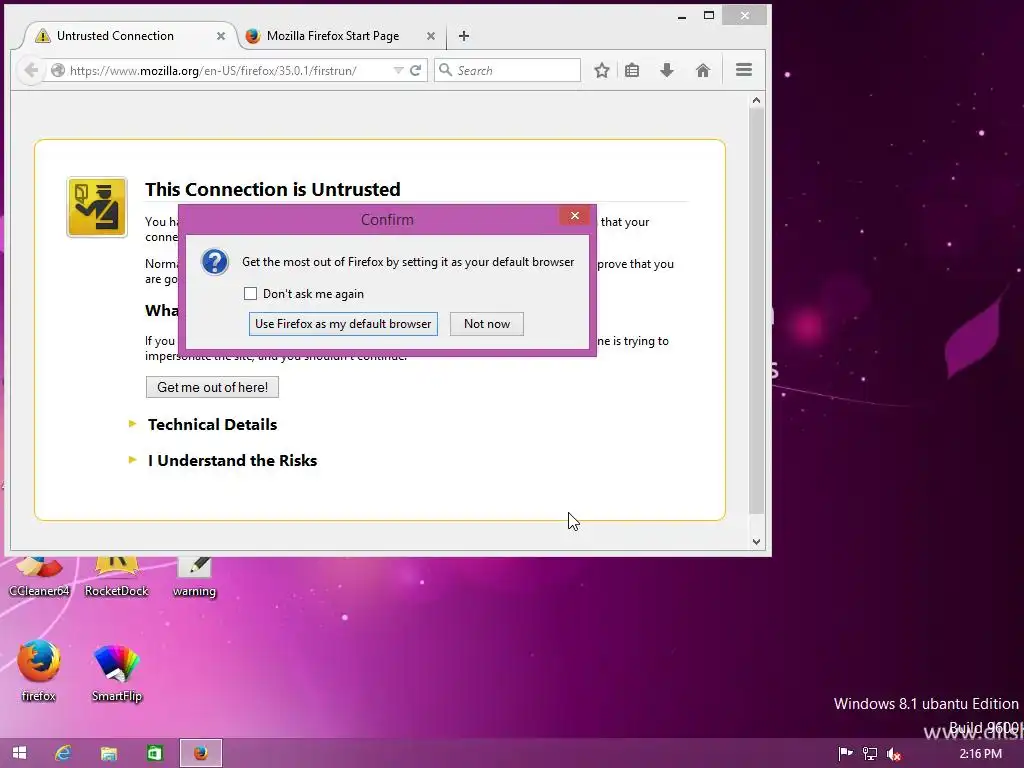
Task: Click the back arrow button in Firefox
Action: tap(31, 70)
